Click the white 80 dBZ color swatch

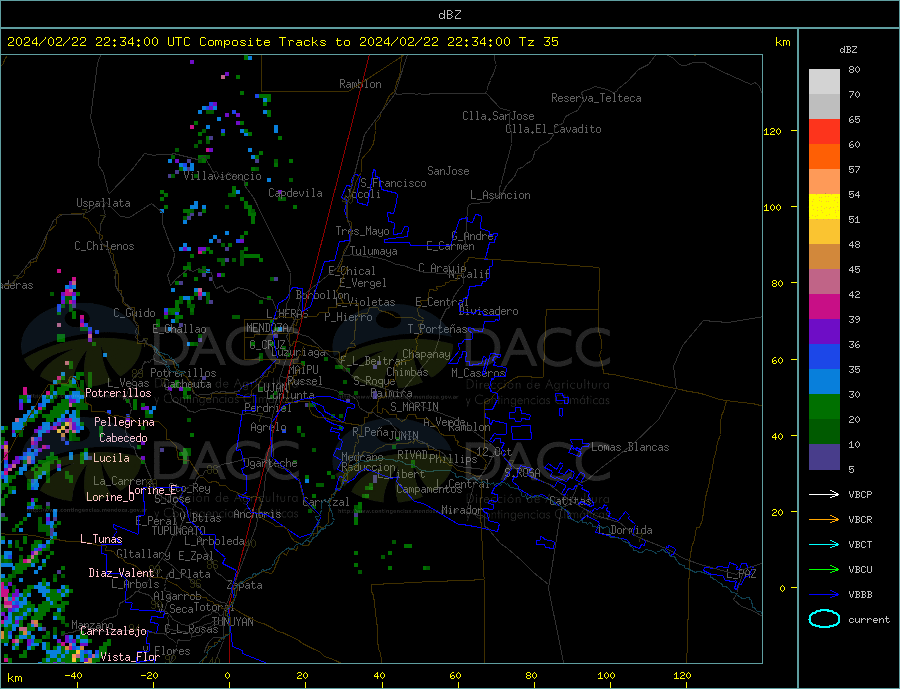coord(824,82)
